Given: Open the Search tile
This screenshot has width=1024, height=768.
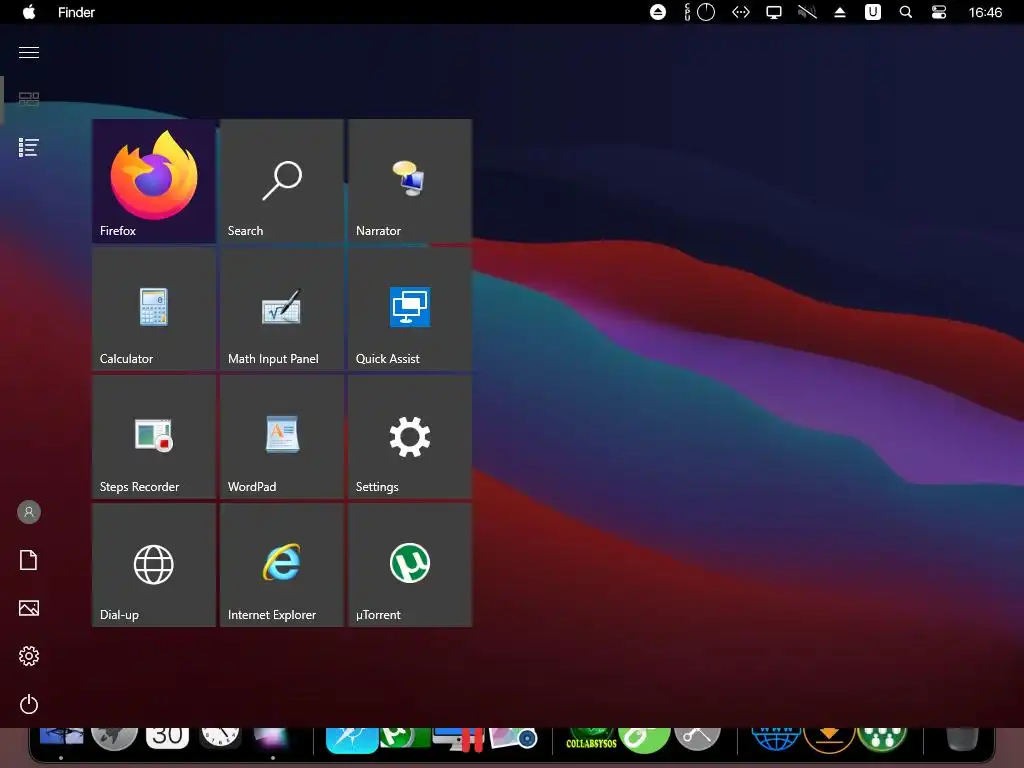Looking at the screenshot, I should click(282, 181).
